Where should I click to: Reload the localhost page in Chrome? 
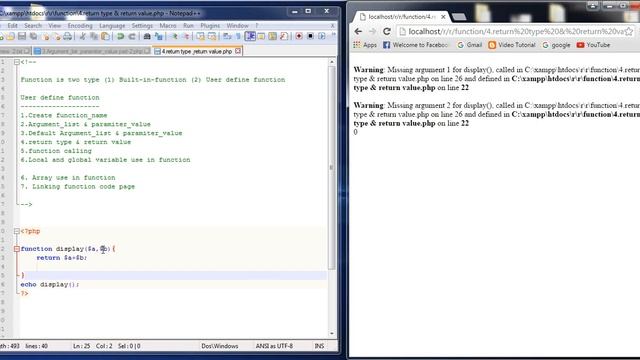(387, 31)
